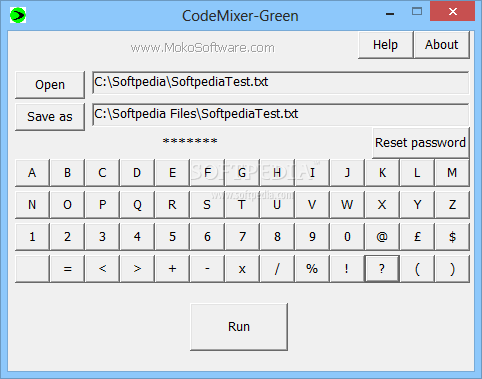This screenshot has height=379, width=482.
Task: Tap the letter O key
Action: pyautogui.click(x=67, y=205)
